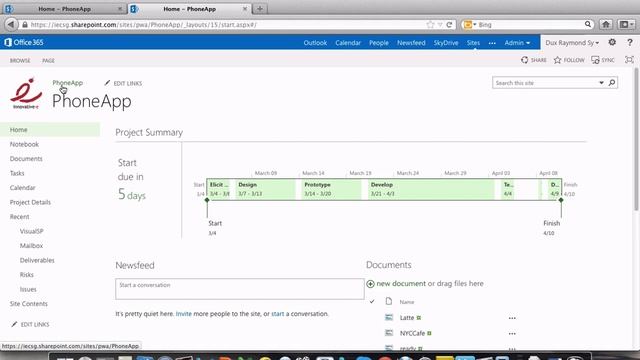Open the Dux Raymond Sy user menu

click(572, 42)
